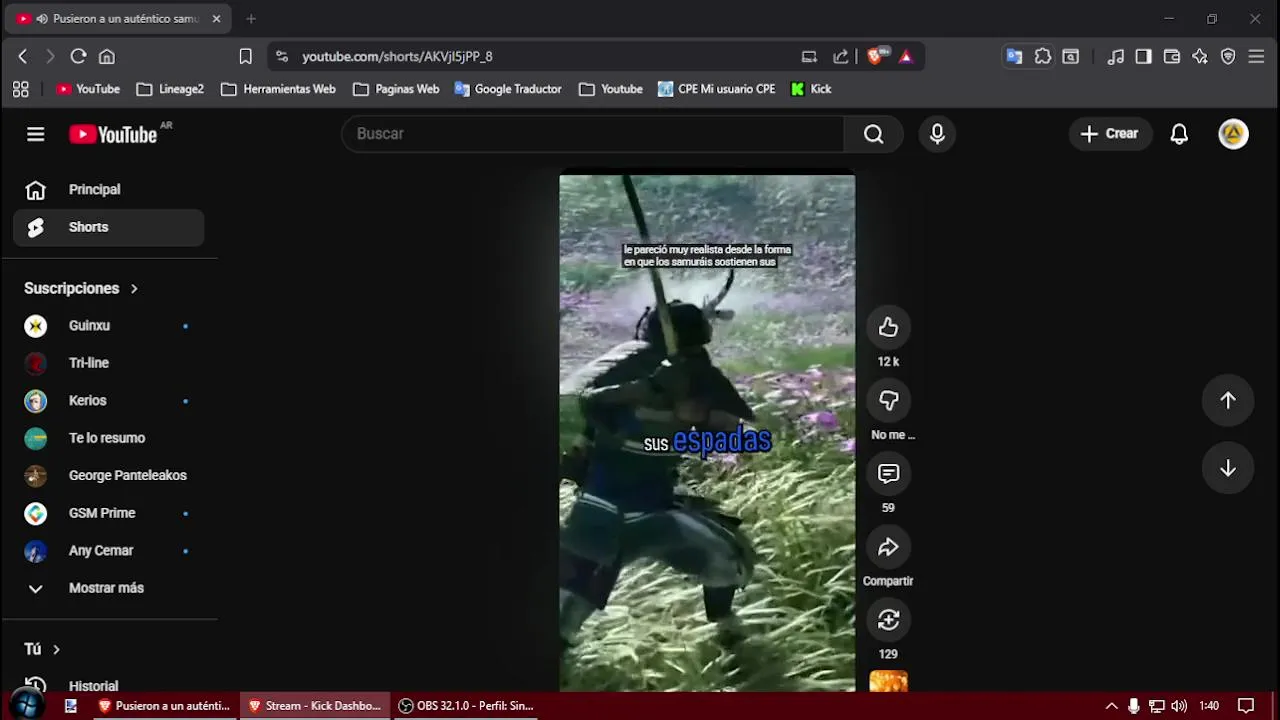Click the Crear button

coord(1110,134)
